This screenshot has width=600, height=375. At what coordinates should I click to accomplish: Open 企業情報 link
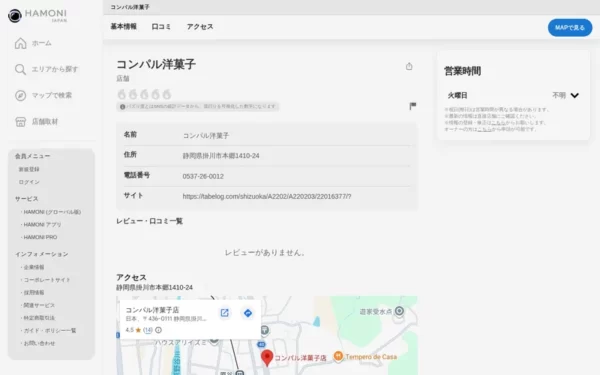tap(34, 267)
